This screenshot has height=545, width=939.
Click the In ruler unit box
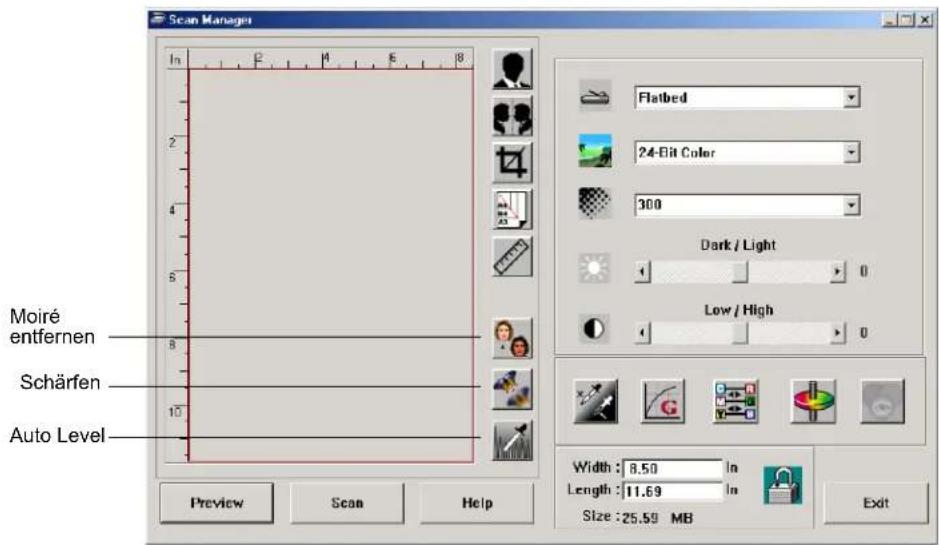tap(176, 59)
